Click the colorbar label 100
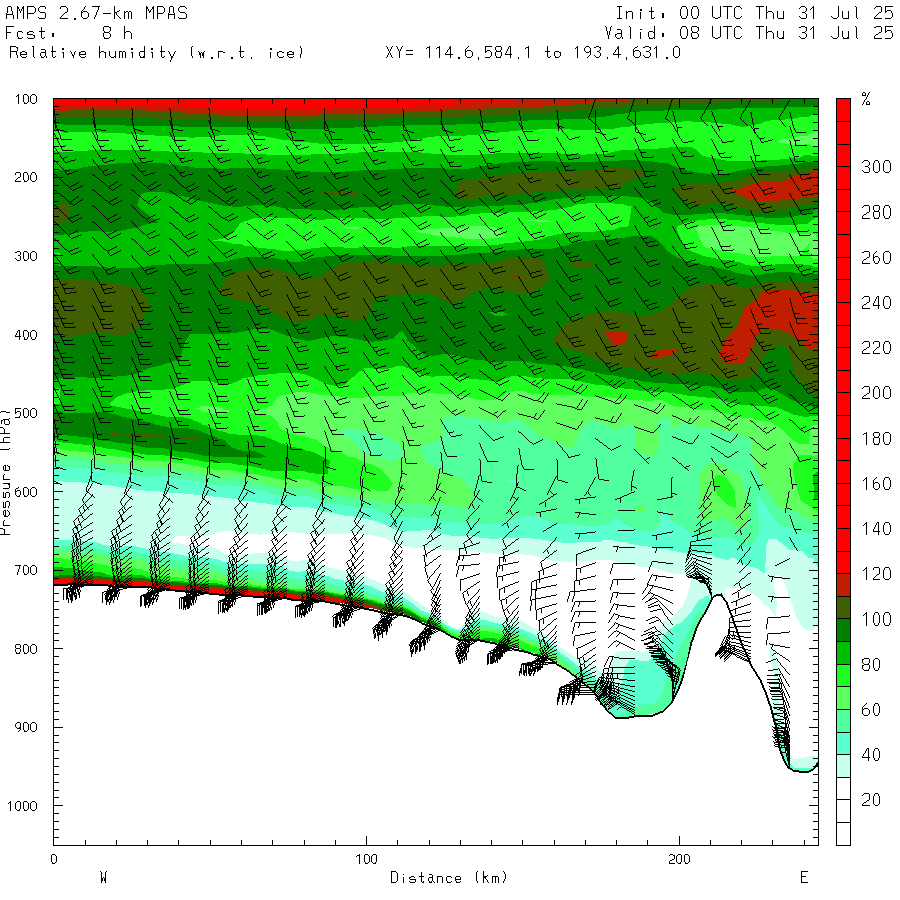The width and height of the screenshot is (900, 900). pyautogui.click(x=876, y=619)
